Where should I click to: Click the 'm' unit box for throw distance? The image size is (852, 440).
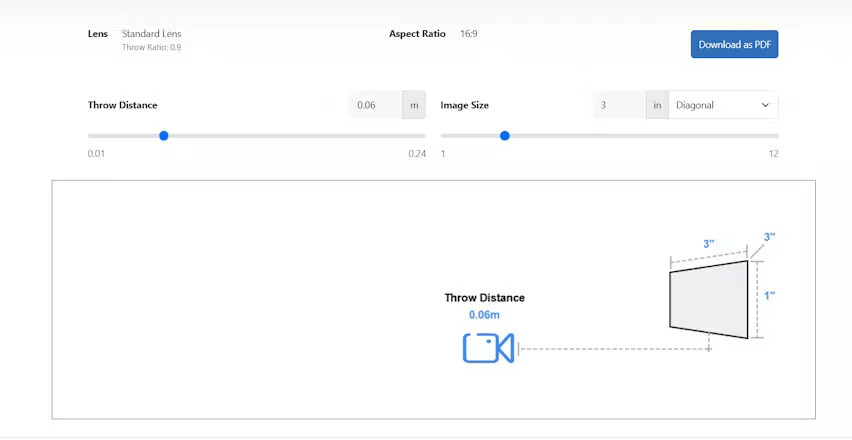click(413, 105)
